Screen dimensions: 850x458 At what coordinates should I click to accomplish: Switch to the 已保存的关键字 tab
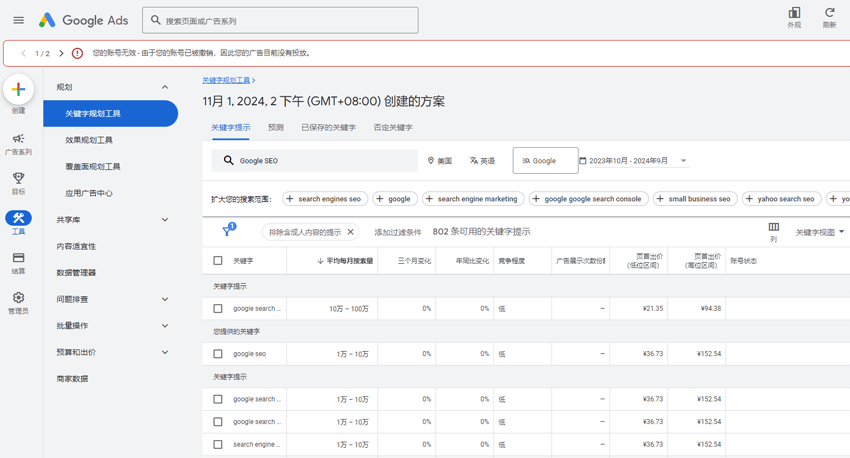[x=329, y=127]
